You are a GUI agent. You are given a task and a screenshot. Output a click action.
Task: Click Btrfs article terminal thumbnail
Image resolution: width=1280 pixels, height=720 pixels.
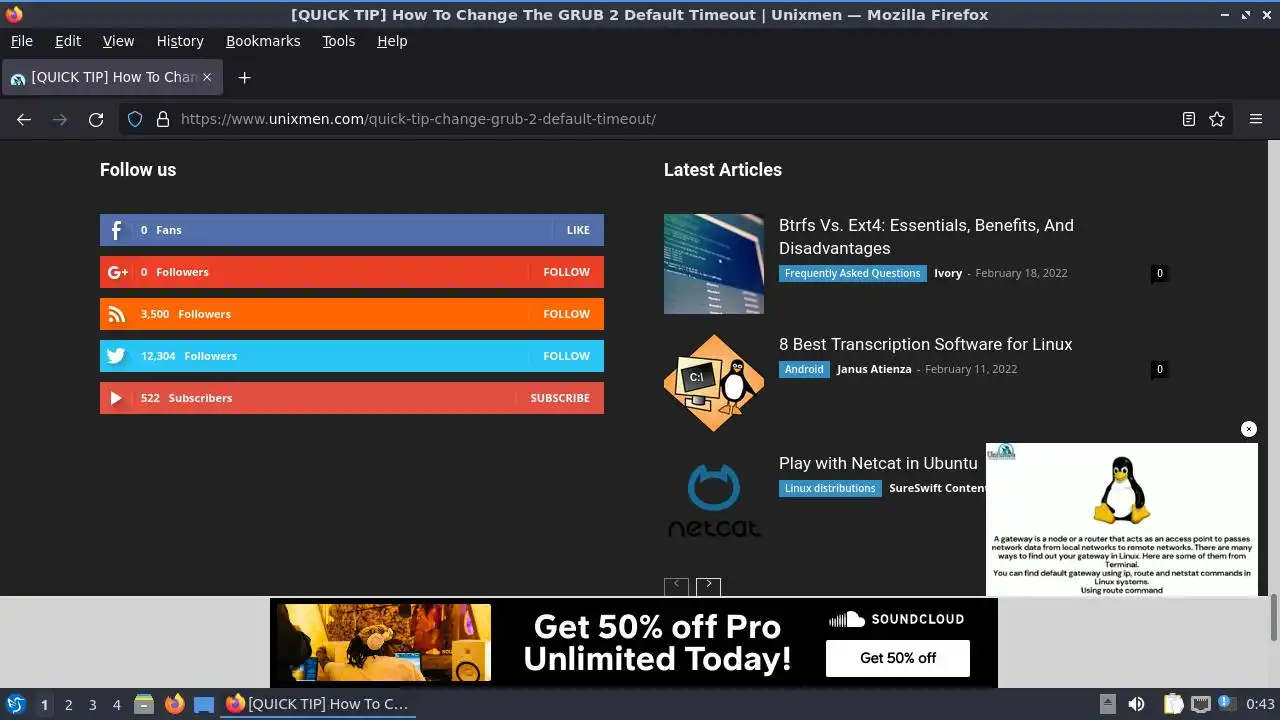714,264
